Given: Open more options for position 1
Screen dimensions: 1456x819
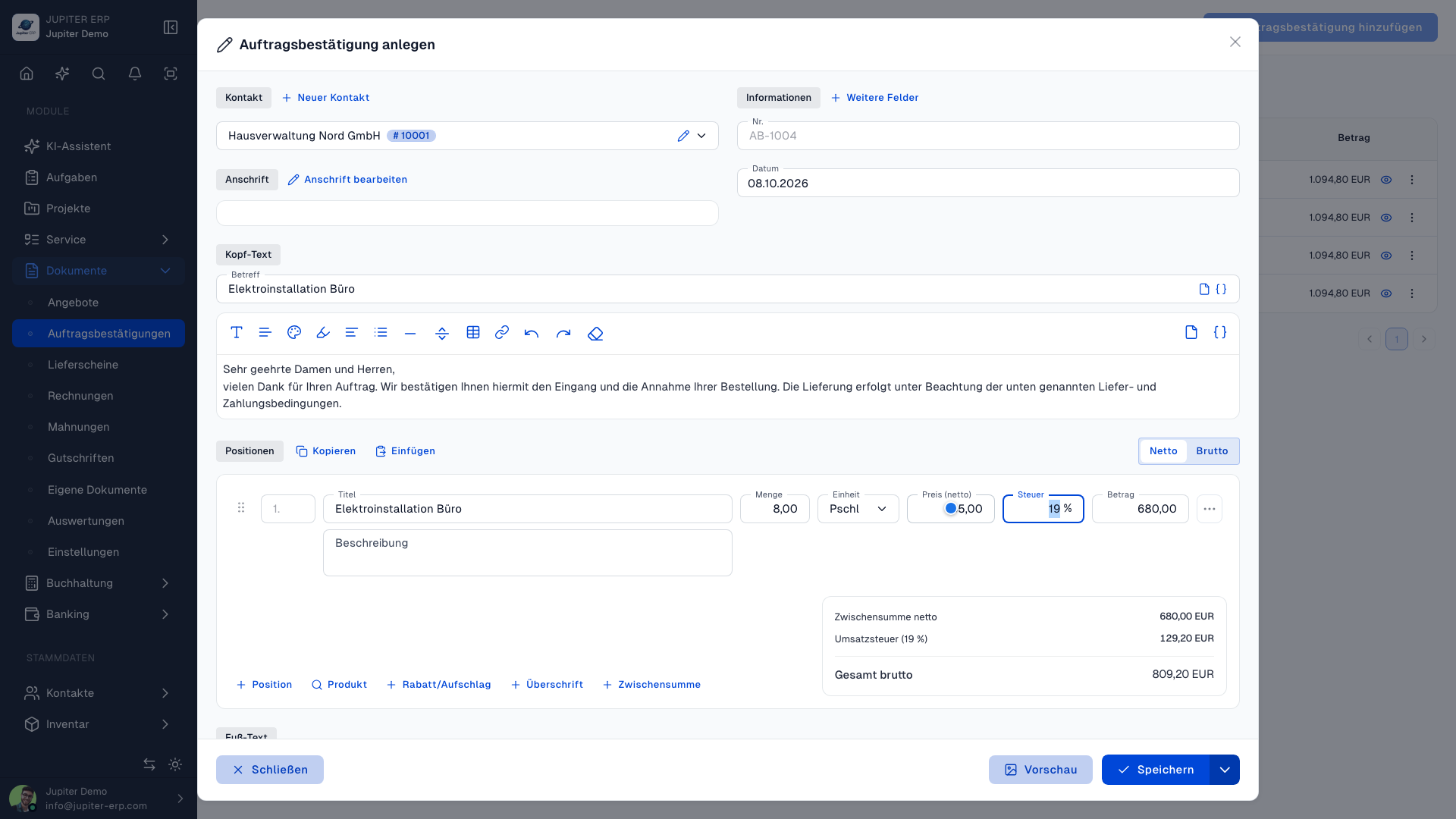Looking at the screenshot, I should pos(1210,509).
